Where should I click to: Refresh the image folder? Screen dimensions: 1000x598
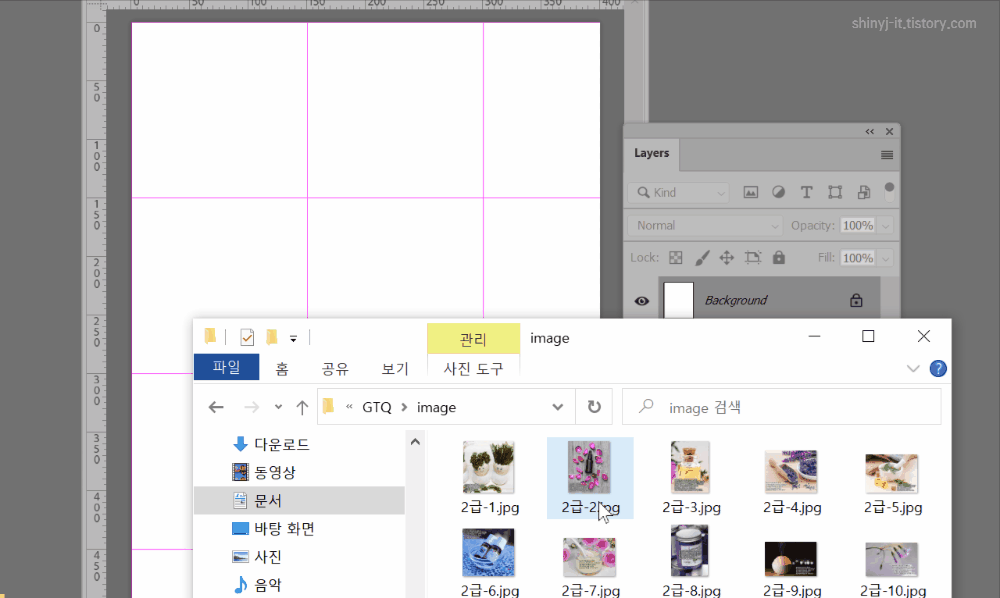point(594,407)
